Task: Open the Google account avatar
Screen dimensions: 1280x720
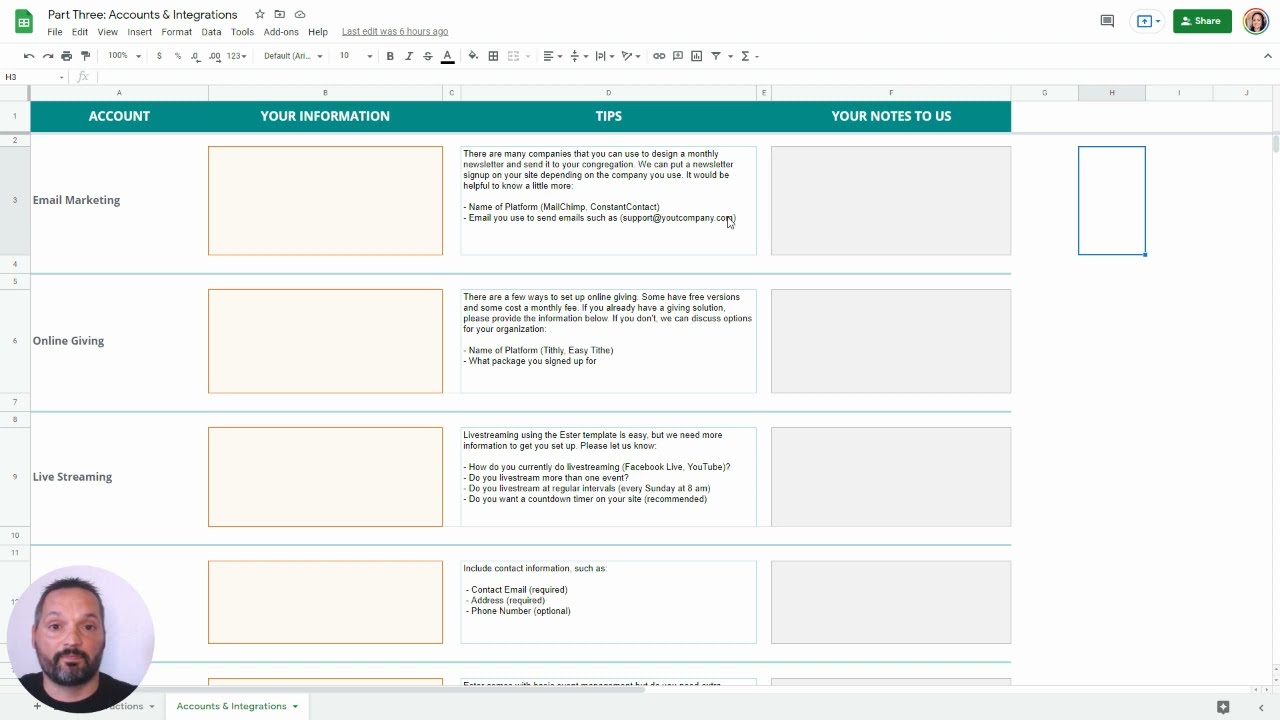Action: [x=1256, y=21]
